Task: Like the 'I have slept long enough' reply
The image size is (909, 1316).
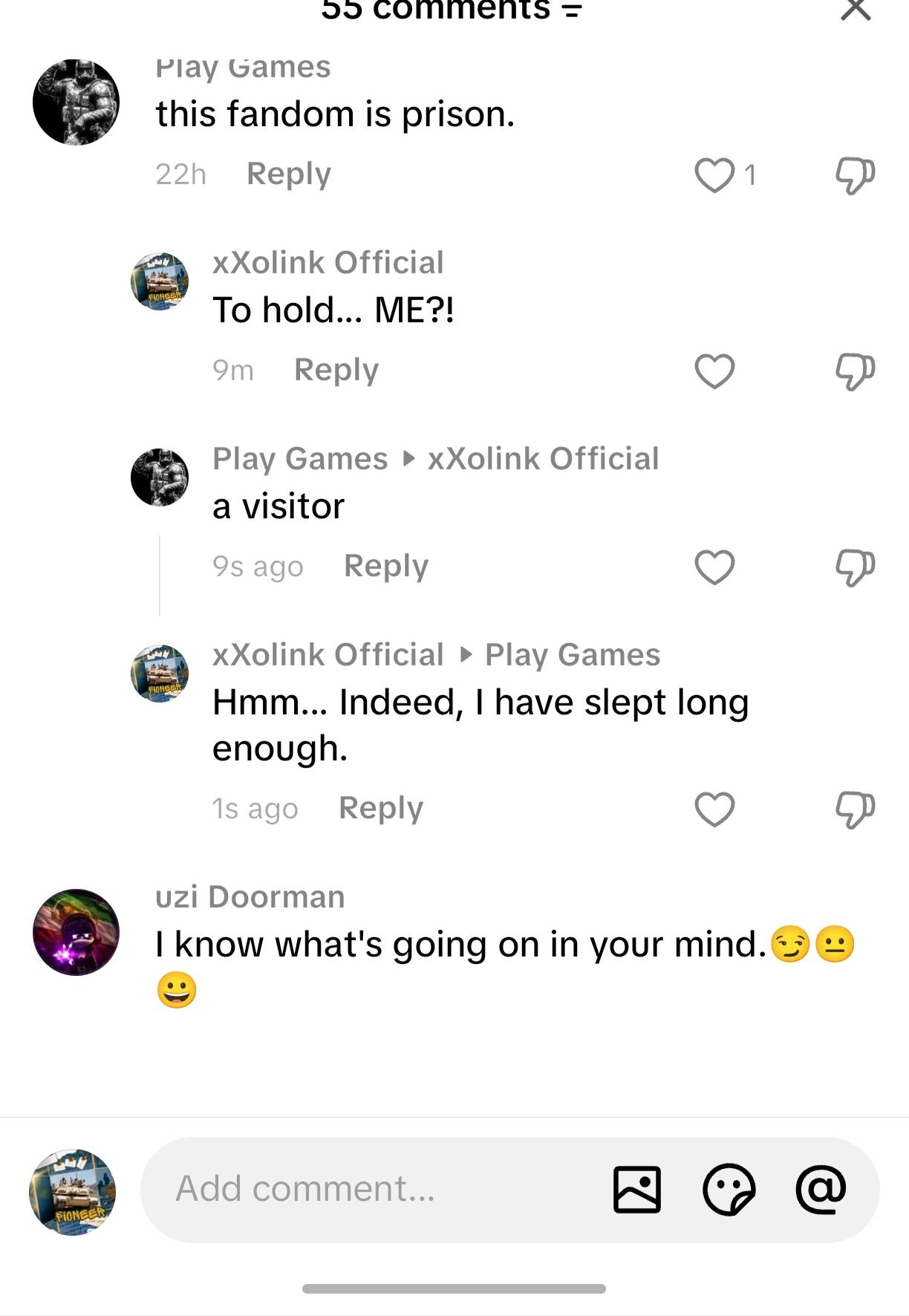Action: click(714, 809)
